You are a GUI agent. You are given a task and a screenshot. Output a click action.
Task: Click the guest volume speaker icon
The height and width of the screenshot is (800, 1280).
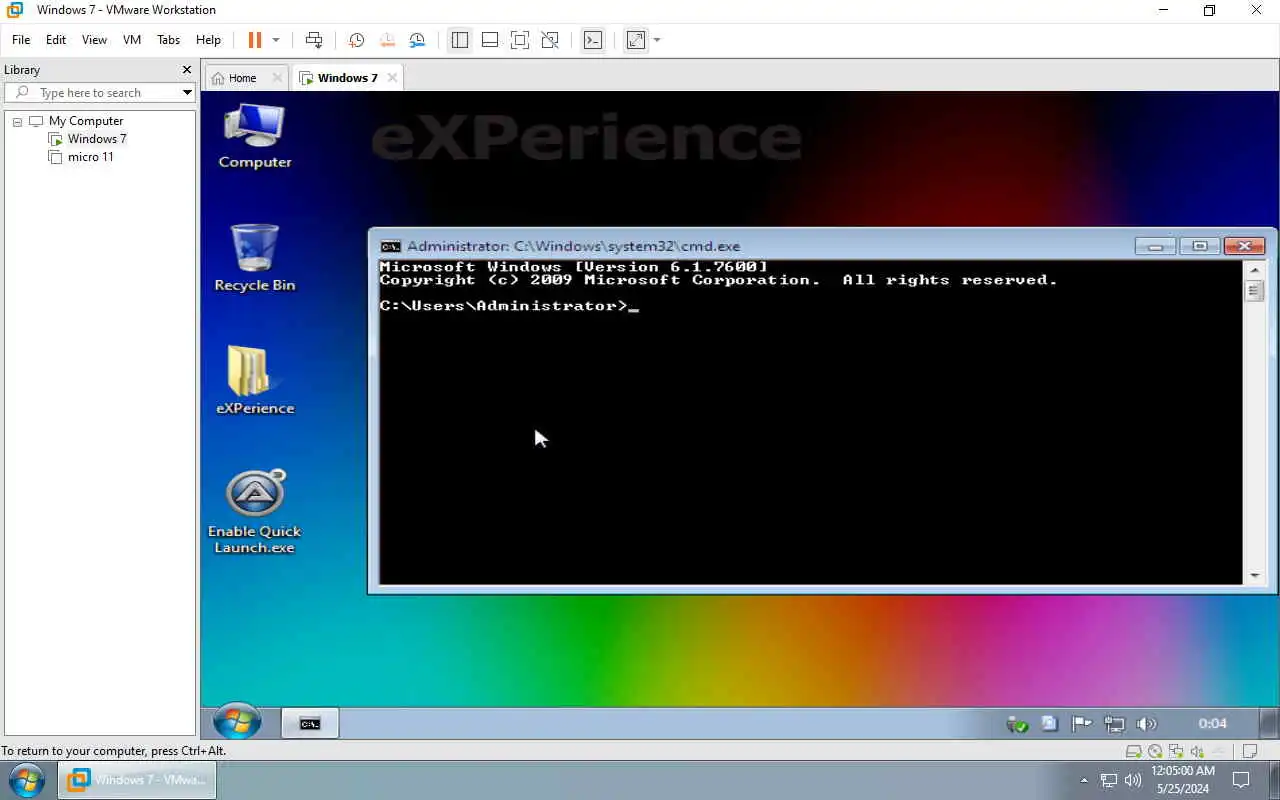1146,724
